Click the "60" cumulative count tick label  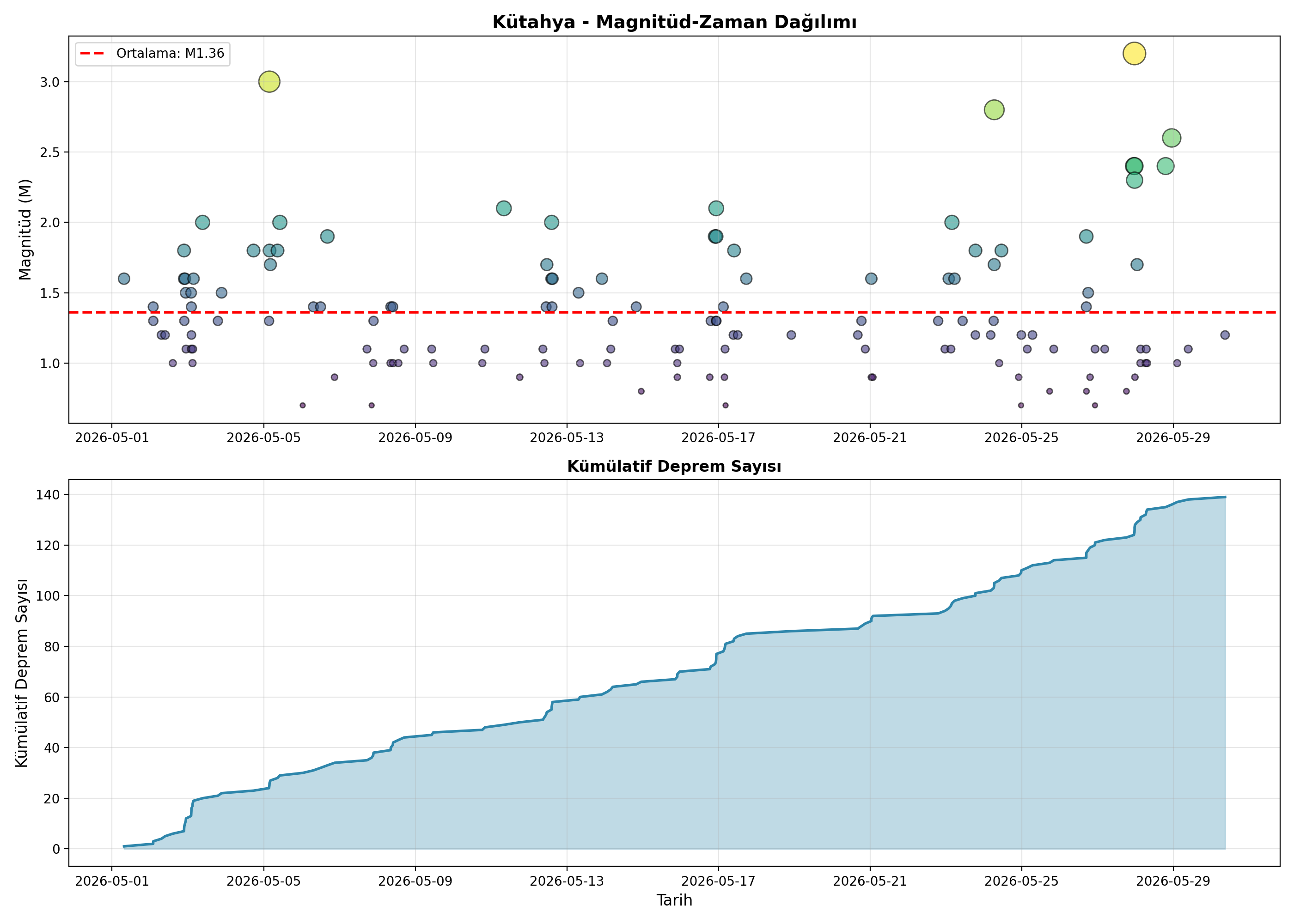(52, 698)
